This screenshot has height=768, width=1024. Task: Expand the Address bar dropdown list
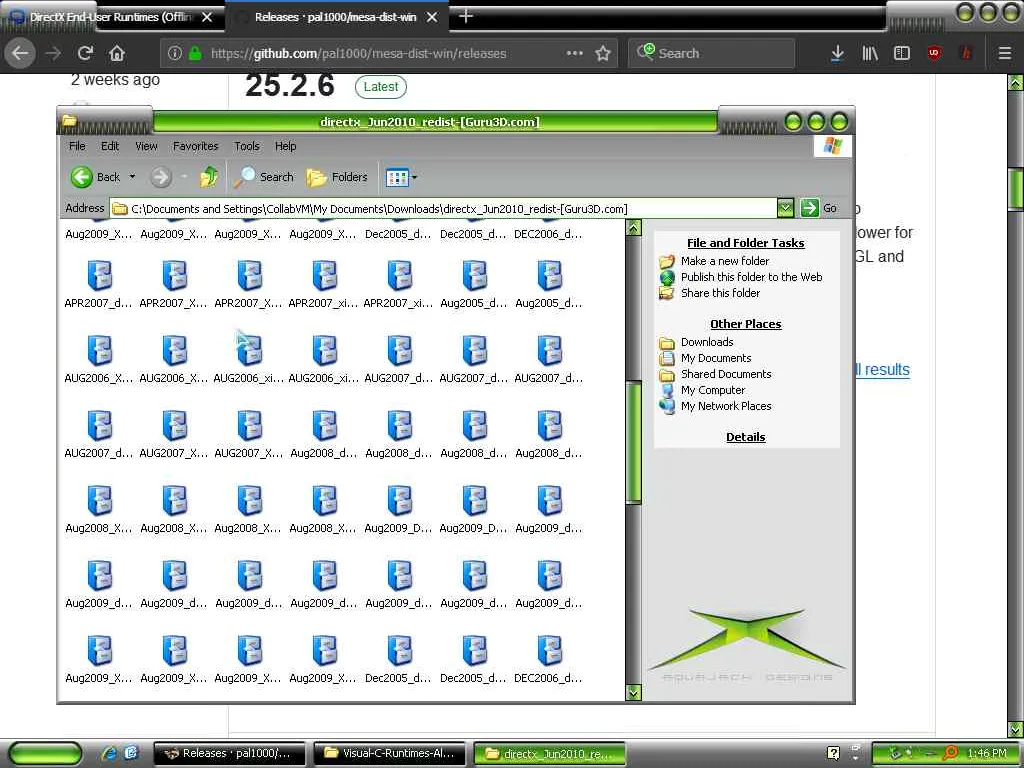click(786, 208)
